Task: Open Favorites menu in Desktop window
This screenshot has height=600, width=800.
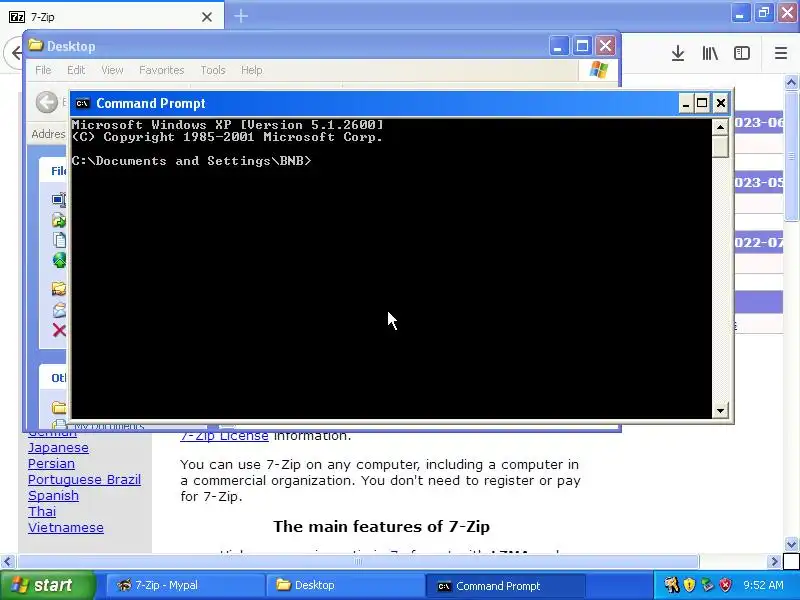Action: [161, 70]
